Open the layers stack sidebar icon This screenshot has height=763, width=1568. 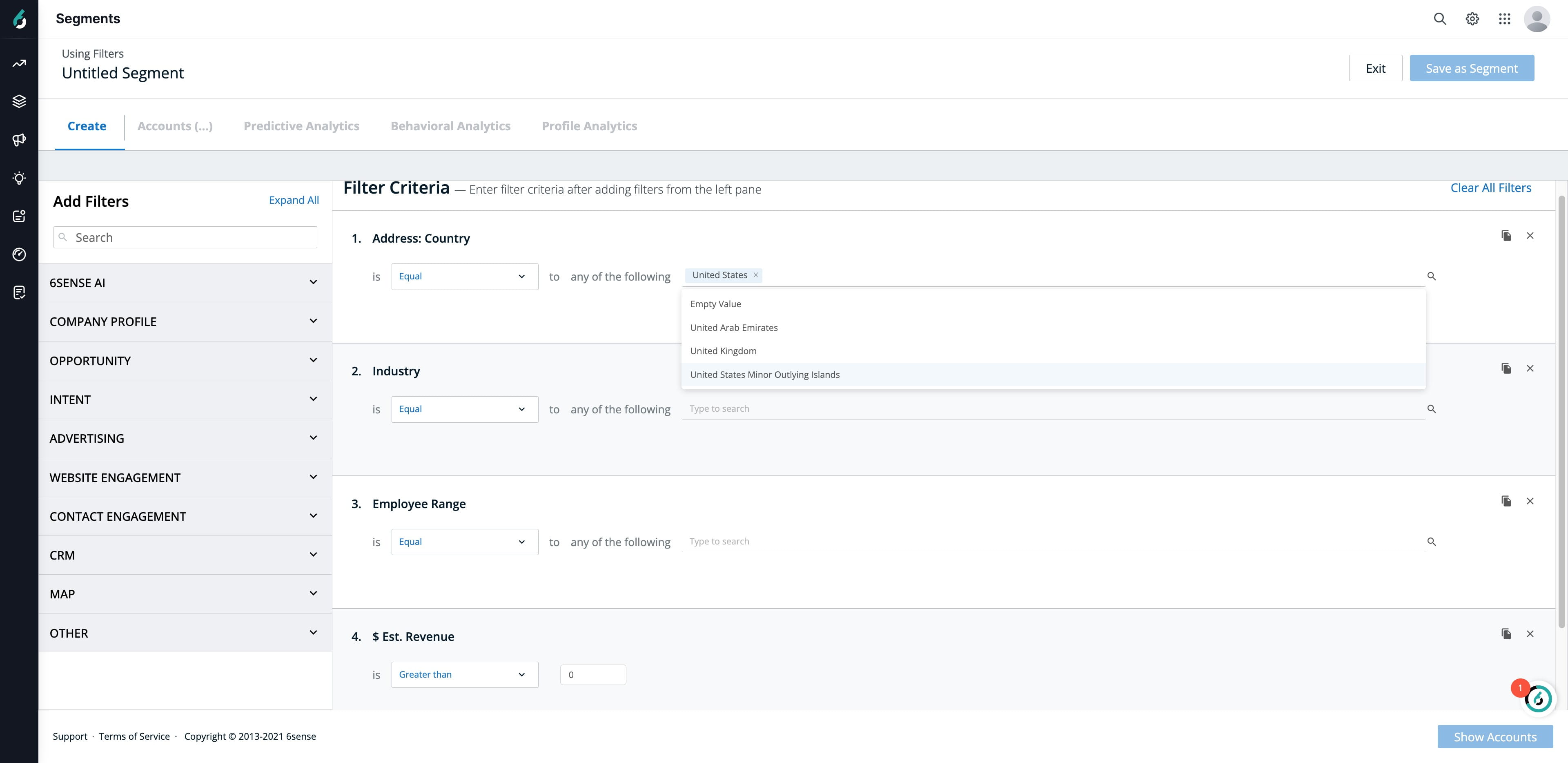click(x=20, y=101)
